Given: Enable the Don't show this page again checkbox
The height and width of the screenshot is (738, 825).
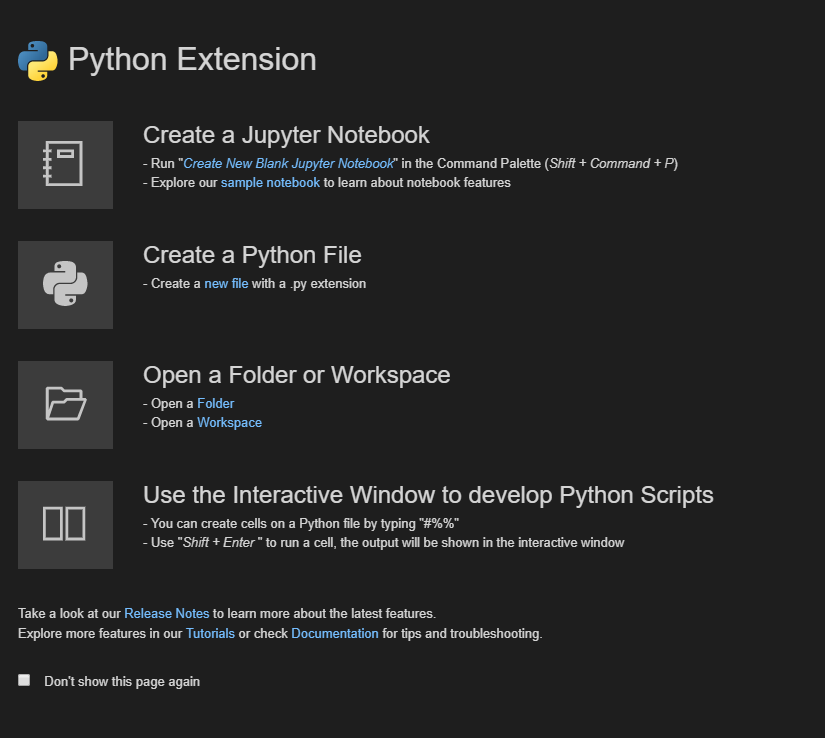Looking at the screenshot, I should click(24, 679).
